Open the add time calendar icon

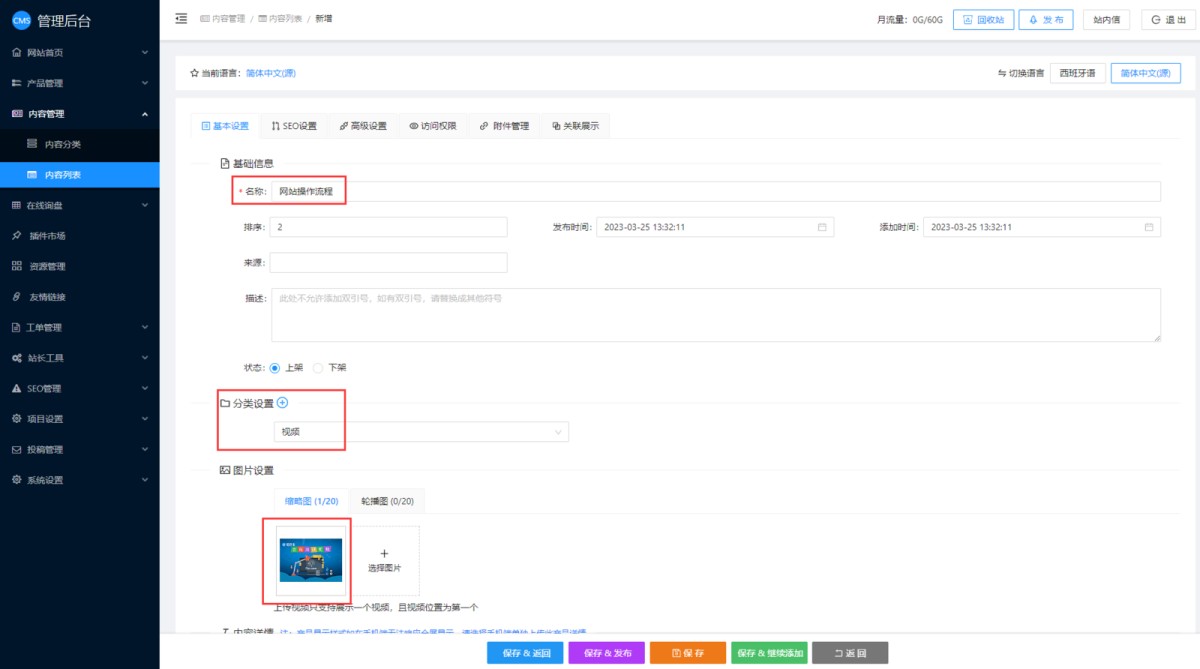tap(1149, 227)
